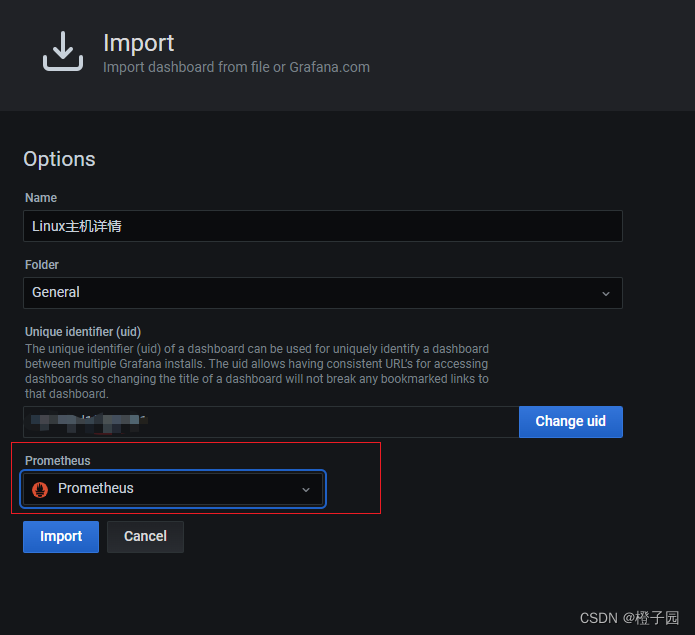
Task: Open the Folder dropdown showing General
Action: (323, 293)
